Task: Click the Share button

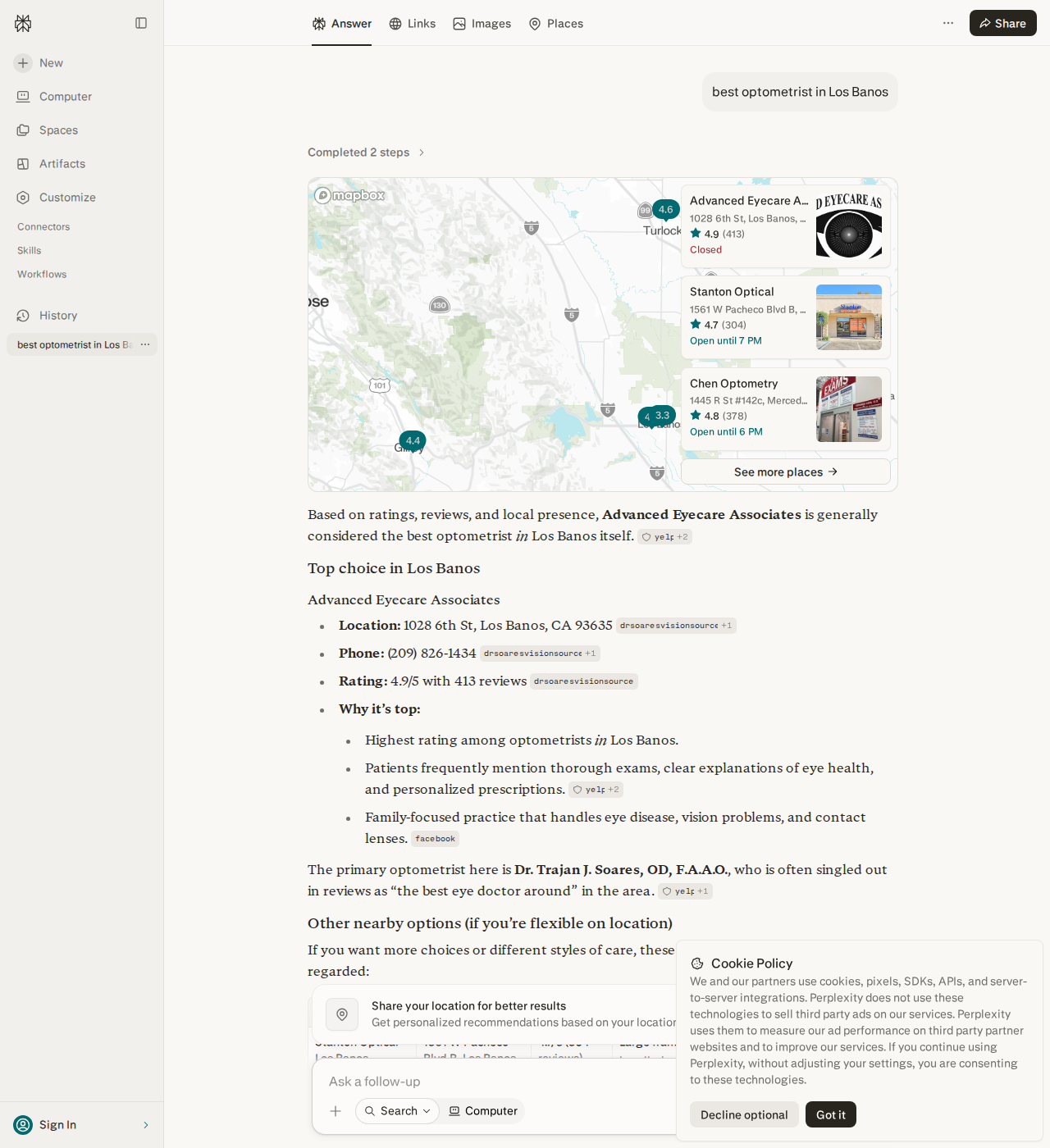Action: coord(1003,23)
